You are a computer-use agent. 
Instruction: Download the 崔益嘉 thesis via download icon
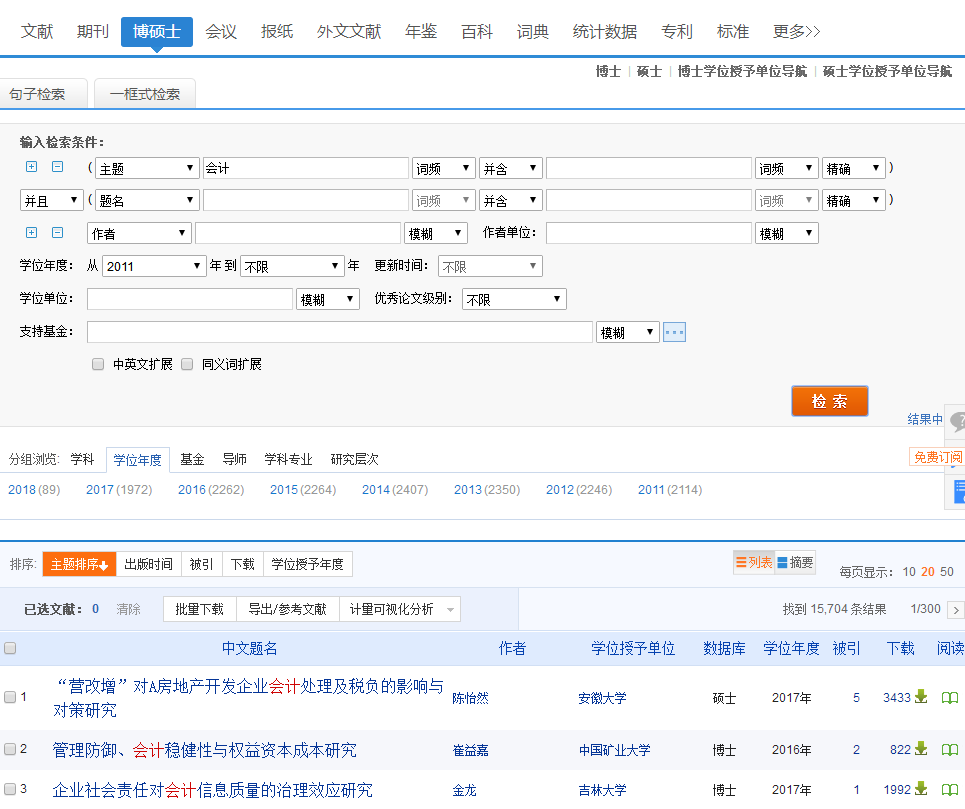click(x=921, y=749)
